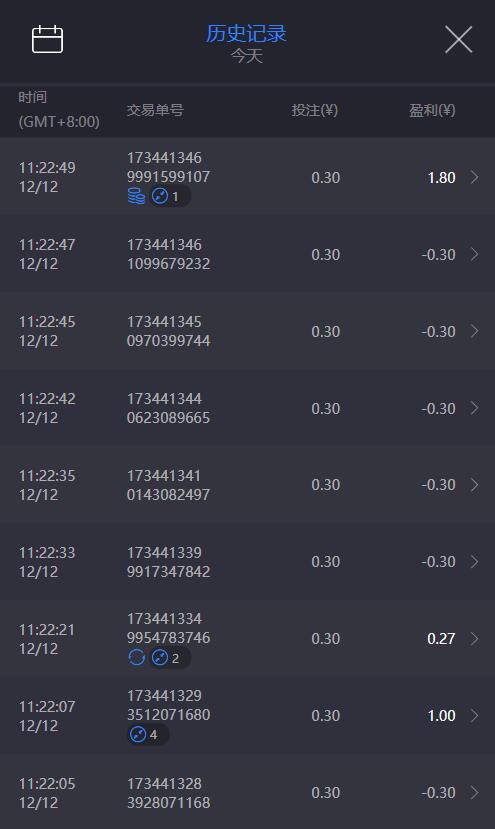Open the calendar date picker icon
Viewport: 495px width, 829px height.
[x=48, y=39]
